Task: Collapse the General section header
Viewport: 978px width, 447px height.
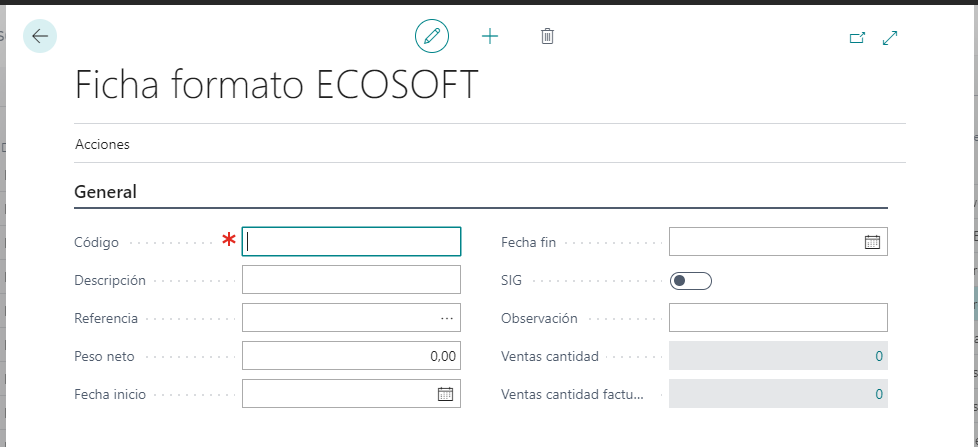Action: pos(105,191)
